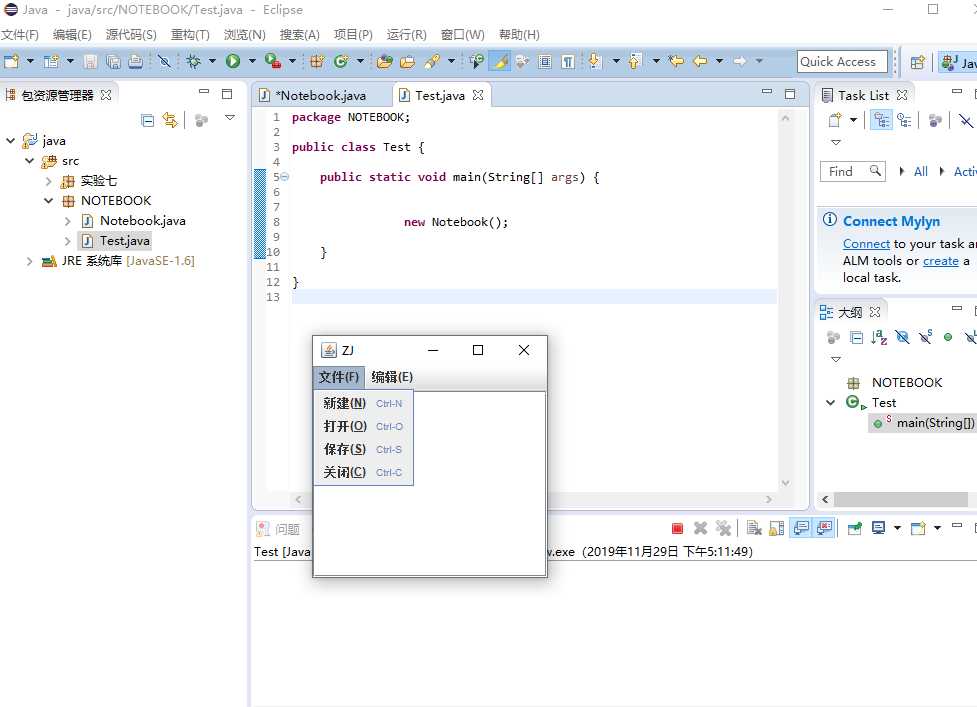Click the Find field in Task List
This screenshot has height=707, width=977.
click(852, 171)
